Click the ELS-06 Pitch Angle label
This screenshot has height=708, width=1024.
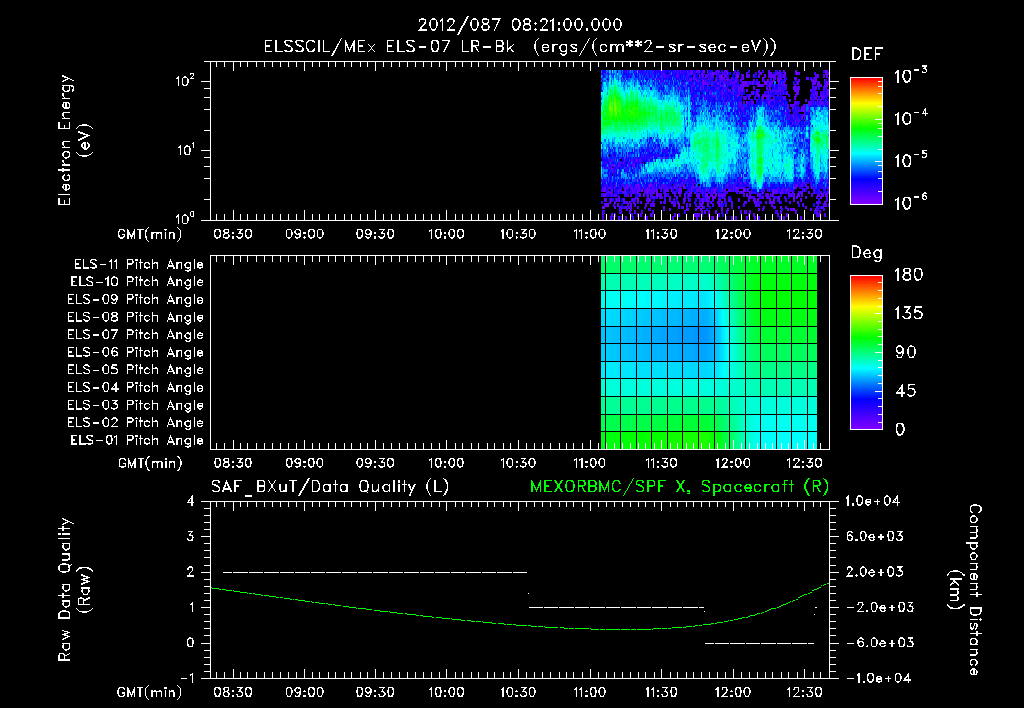[136, 353]
